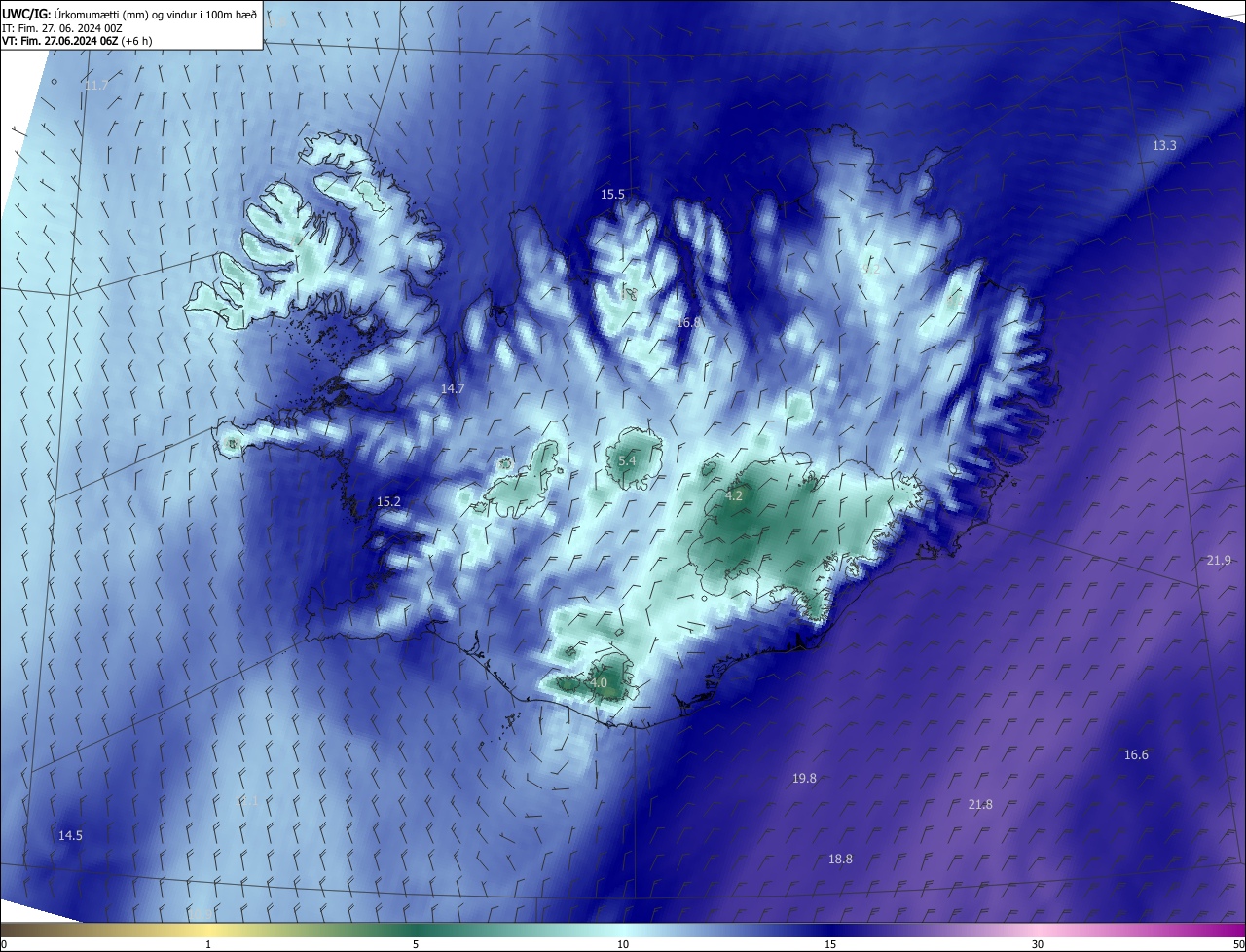Click the 16.6 value label
Viewport: 1246px width, 952px height.
pos(1136,754)
